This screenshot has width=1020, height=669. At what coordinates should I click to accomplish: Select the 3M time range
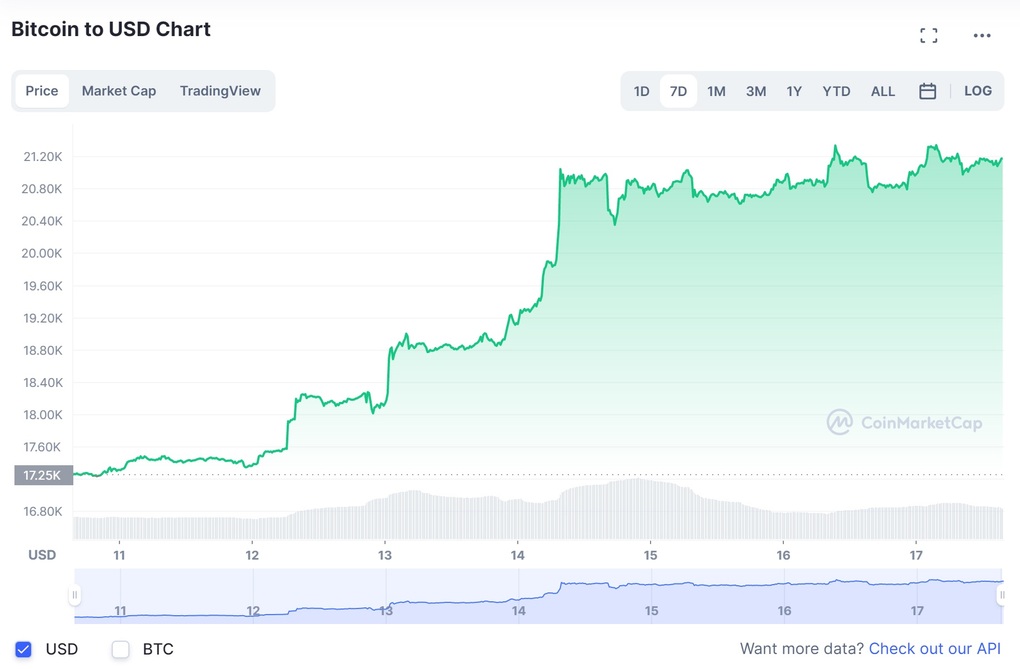click(x=755, y=91)
